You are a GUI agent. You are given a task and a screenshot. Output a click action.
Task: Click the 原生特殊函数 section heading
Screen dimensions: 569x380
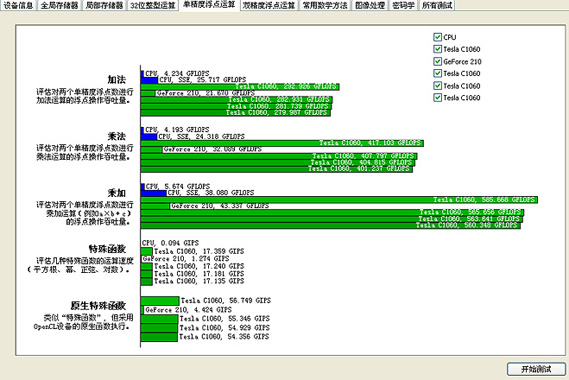pyautogui.click(x=98, y=305)
